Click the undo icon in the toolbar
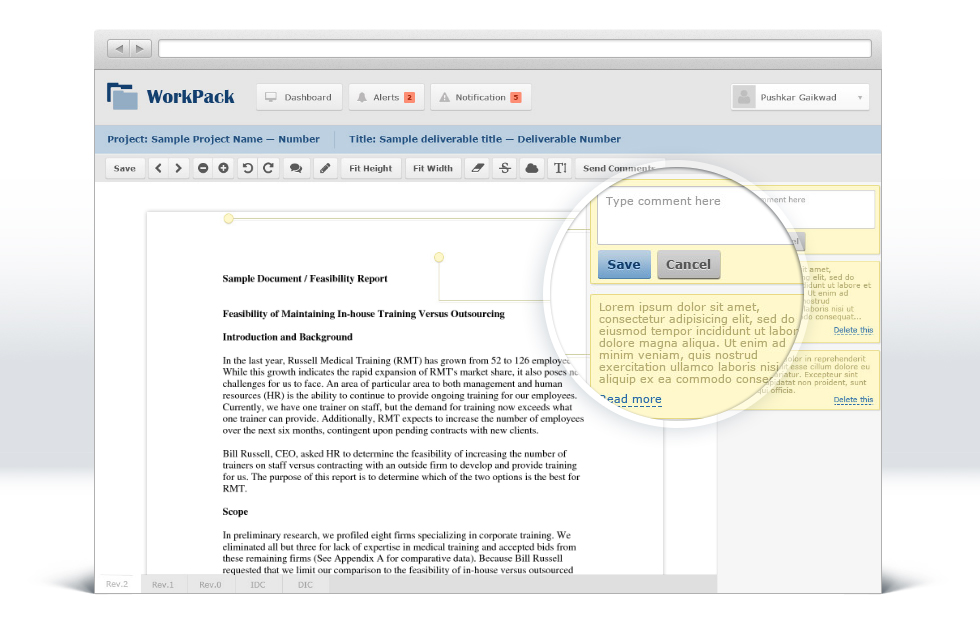 (x=246, y=168)
